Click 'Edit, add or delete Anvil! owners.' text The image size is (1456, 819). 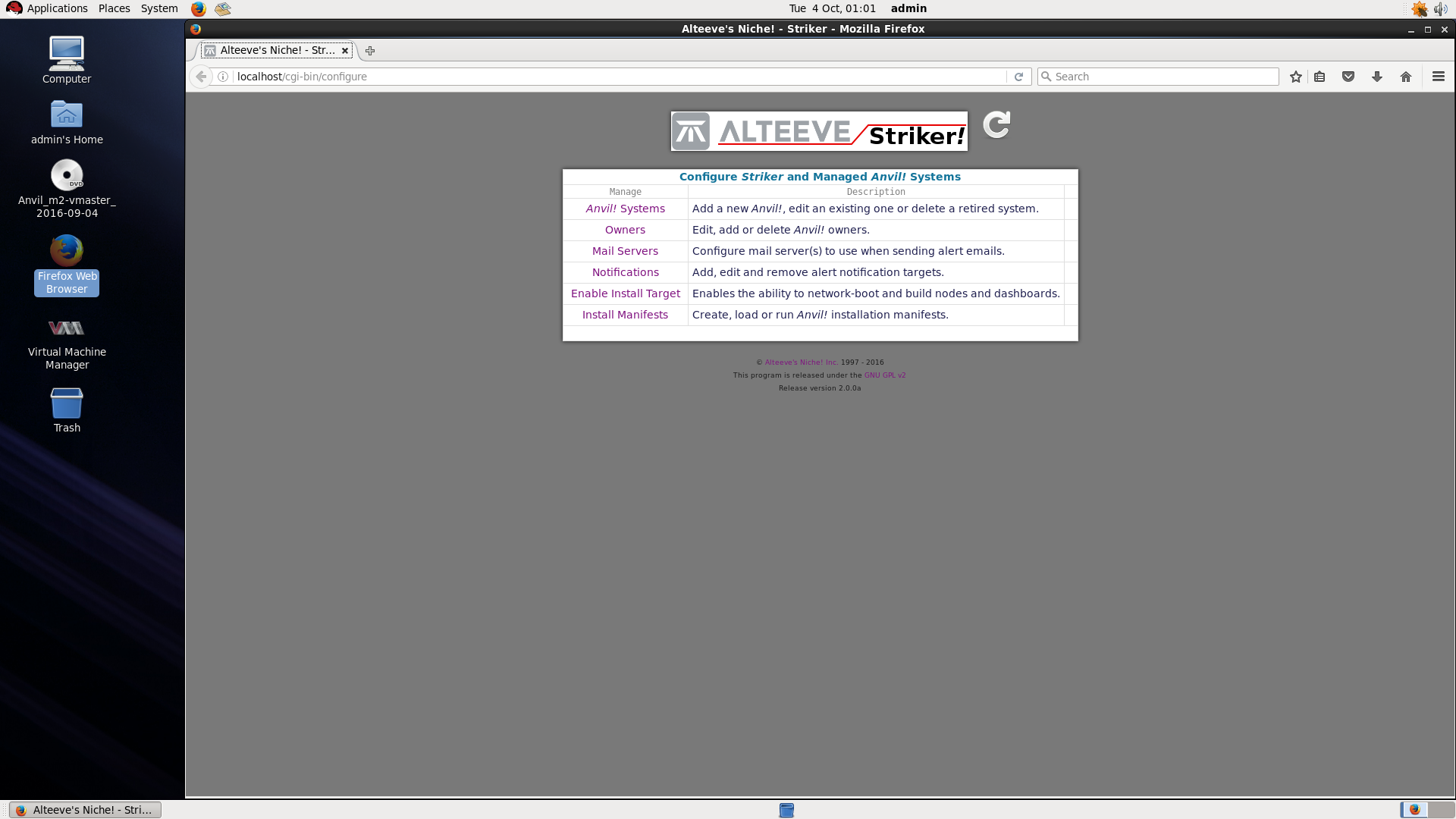click(x=780, y=230)
